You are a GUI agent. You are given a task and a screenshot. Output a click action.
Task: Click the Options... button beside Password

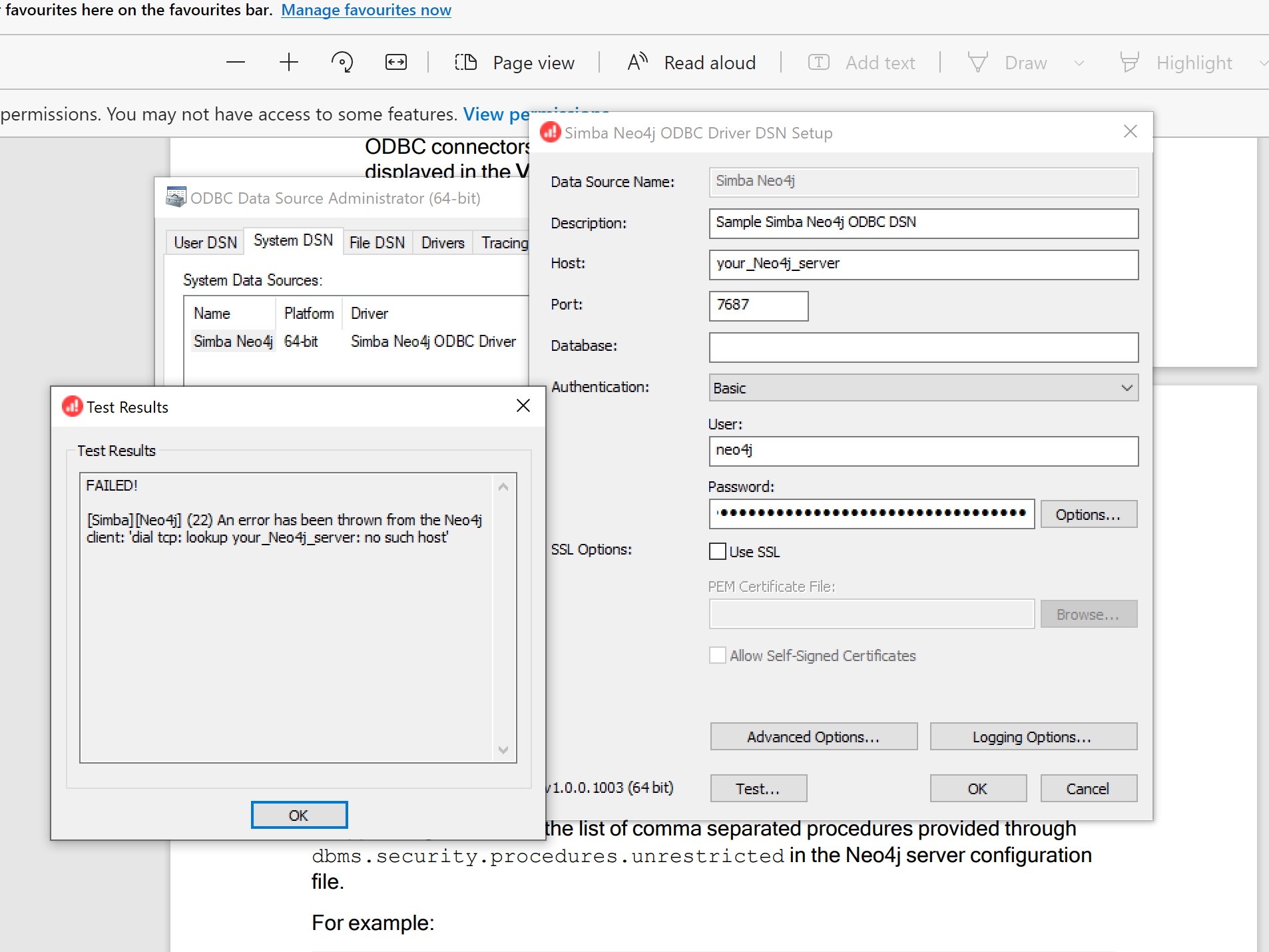[x=1089, y=514]
